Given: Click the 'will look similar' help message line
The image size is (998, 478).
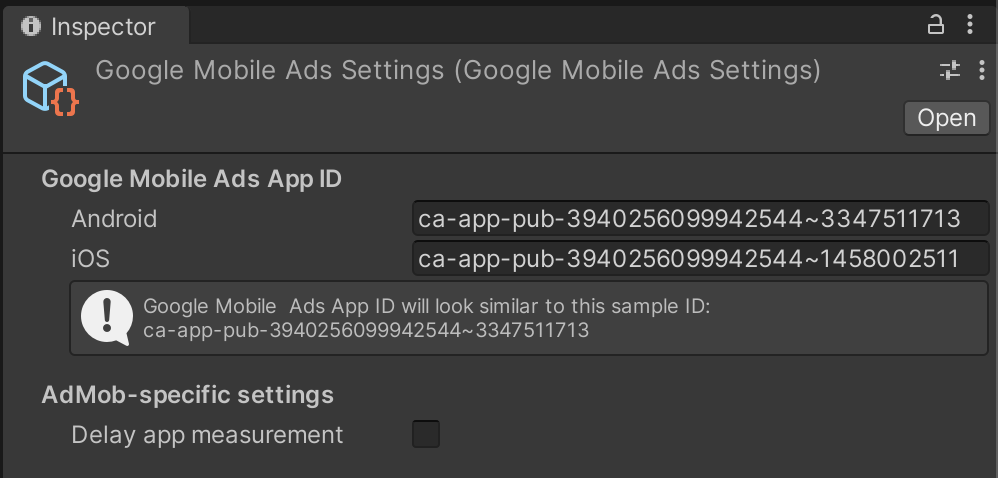Looking at the screenshot, I should tap(426, 307).
